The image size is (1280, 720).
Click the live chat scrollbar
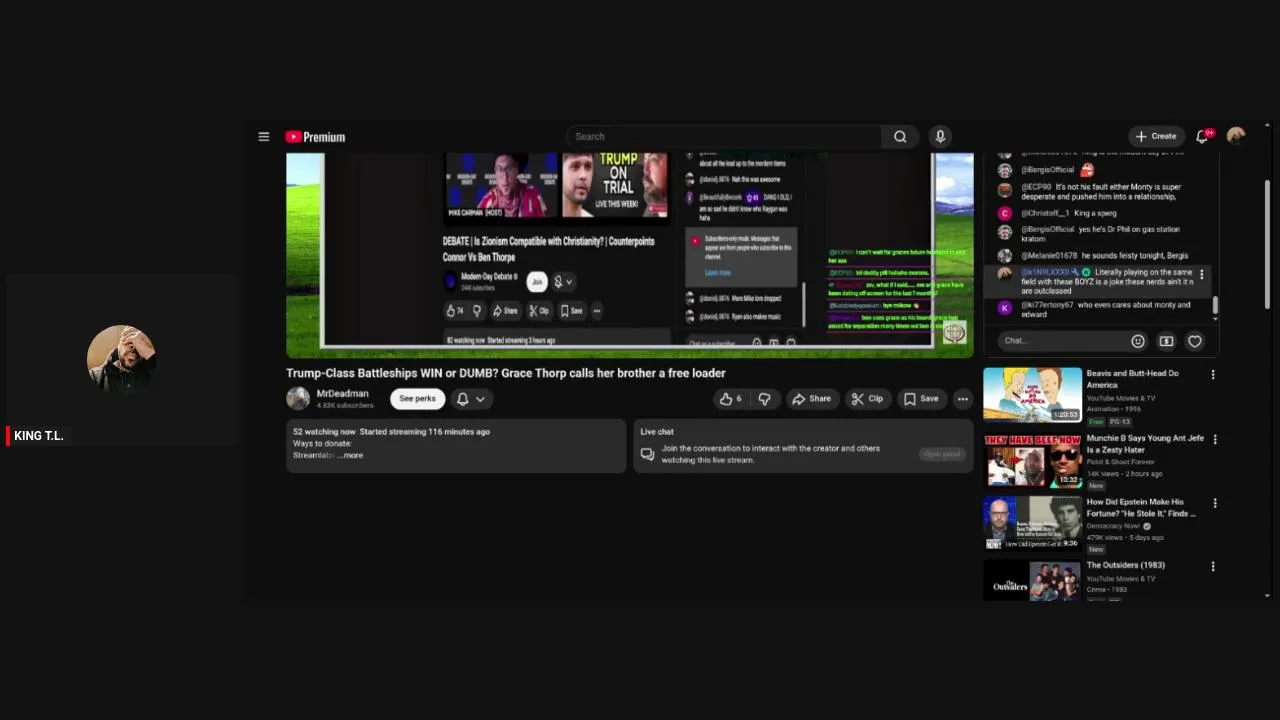[x=1216, y=306]
